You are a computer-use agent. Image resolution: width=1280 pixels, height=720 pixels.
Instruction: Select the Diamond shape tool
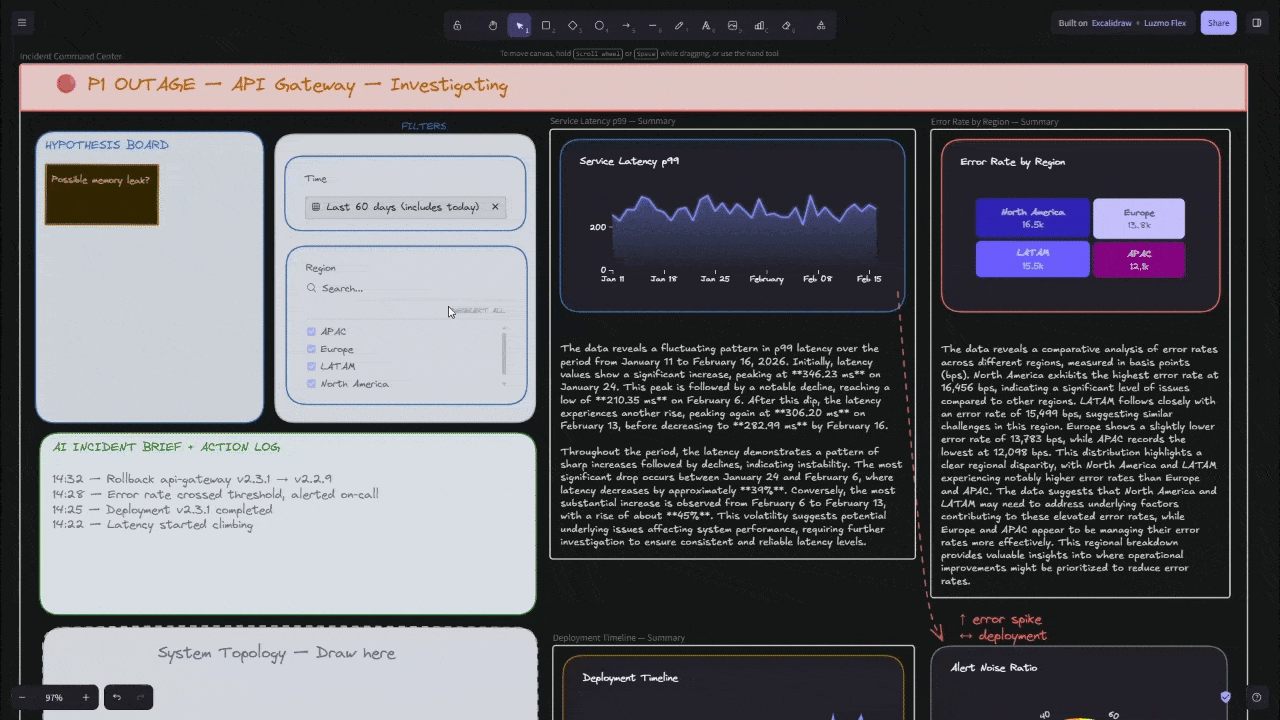[x=573, y=25]
